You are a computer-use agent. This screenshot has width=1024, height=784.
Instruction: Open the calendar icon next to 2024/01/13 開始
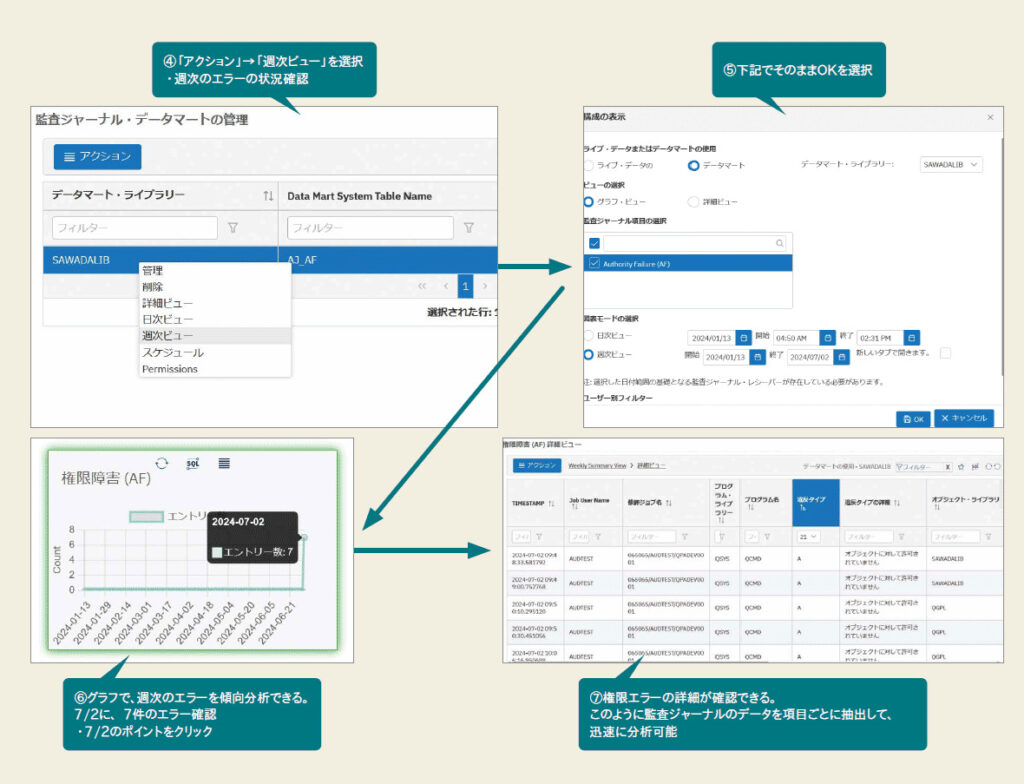[x=745, y=338]
